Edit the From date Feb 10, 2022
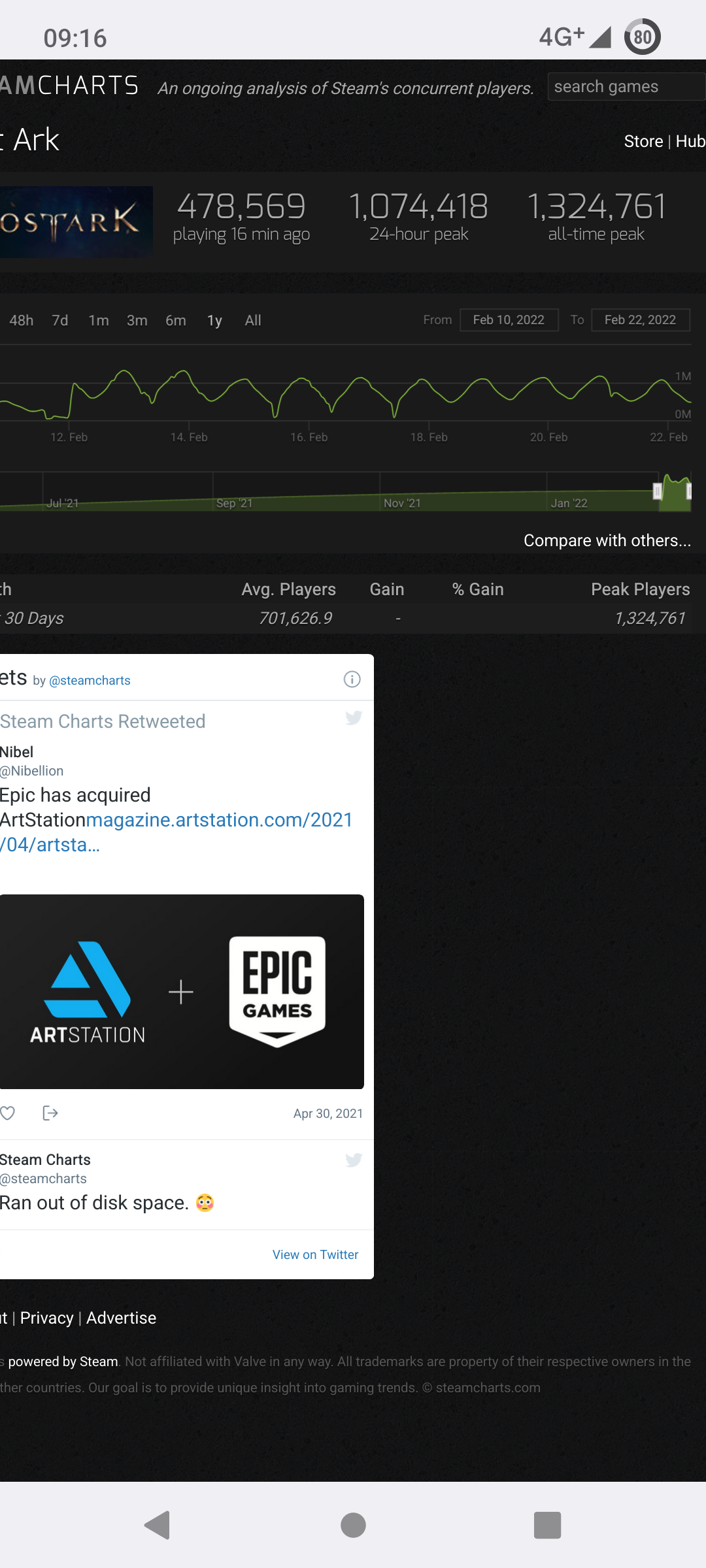 coord(509,319)
